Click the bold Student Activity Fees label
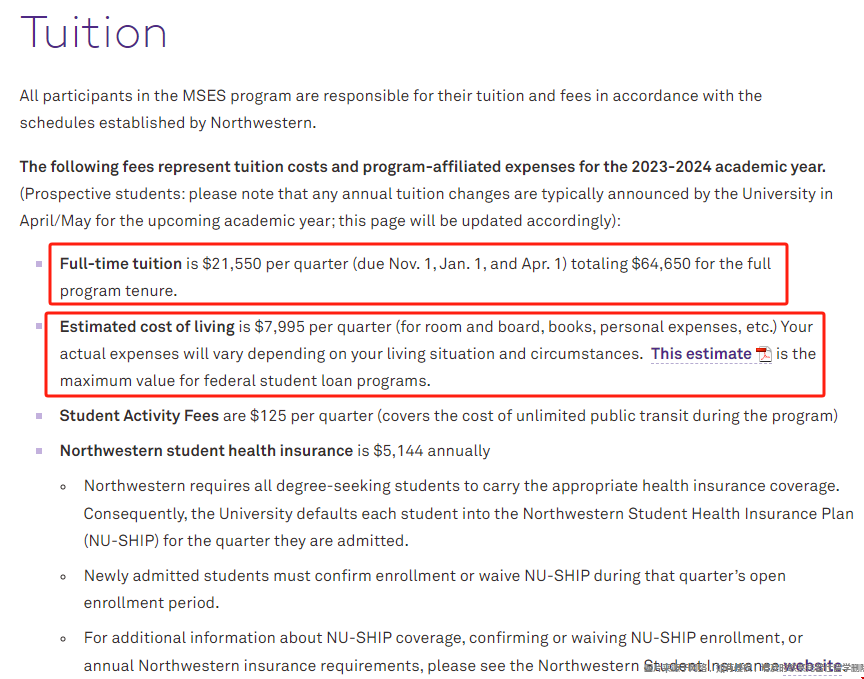Screen dimensions: 864x679 pyautogui.click(x=139, y=415)
